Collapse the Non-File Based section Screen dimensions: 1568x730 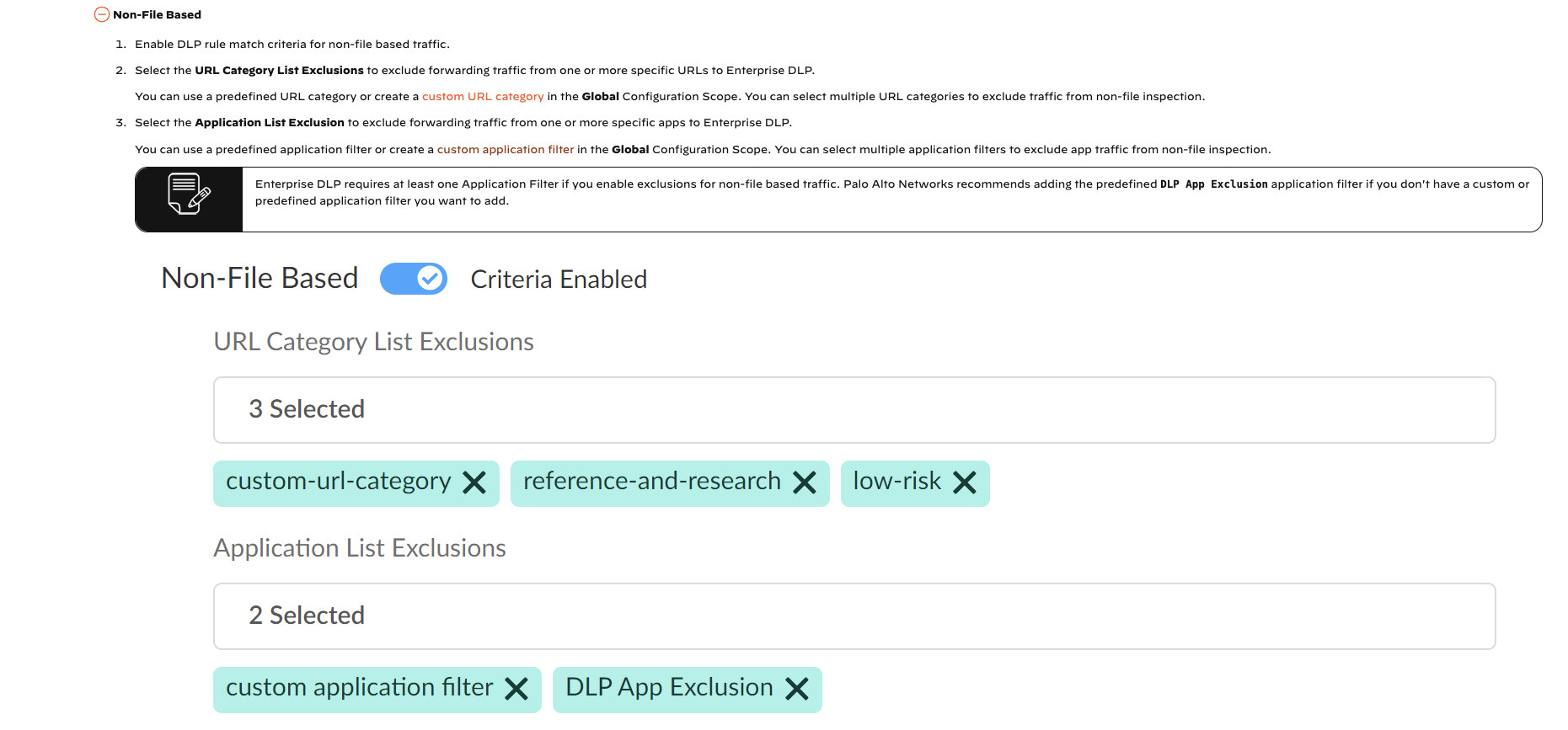[102, 14]
